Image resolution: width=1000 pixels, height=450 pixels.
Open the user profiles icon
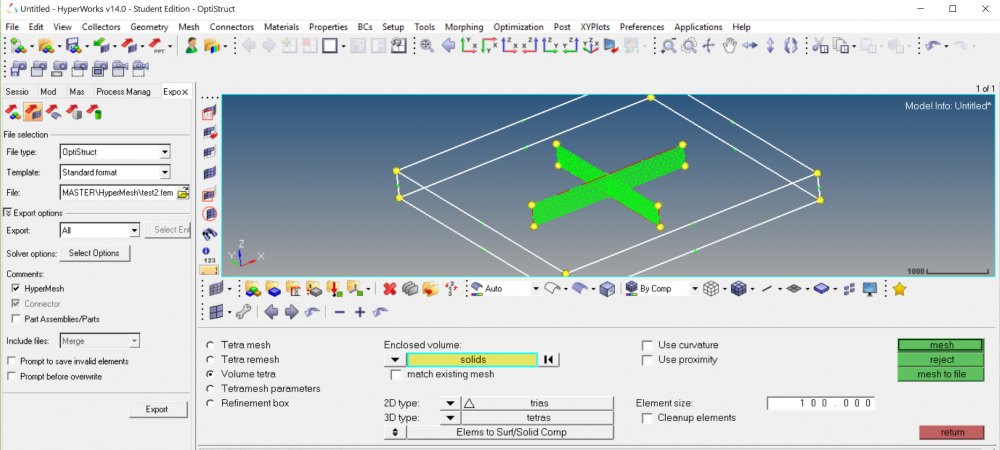191,45
